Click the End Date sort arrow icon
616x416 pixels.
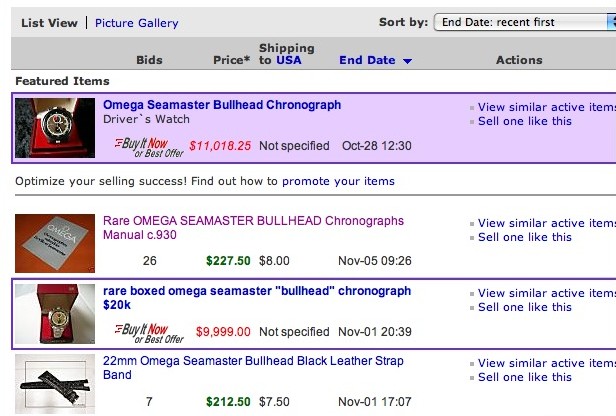[407, 61]
